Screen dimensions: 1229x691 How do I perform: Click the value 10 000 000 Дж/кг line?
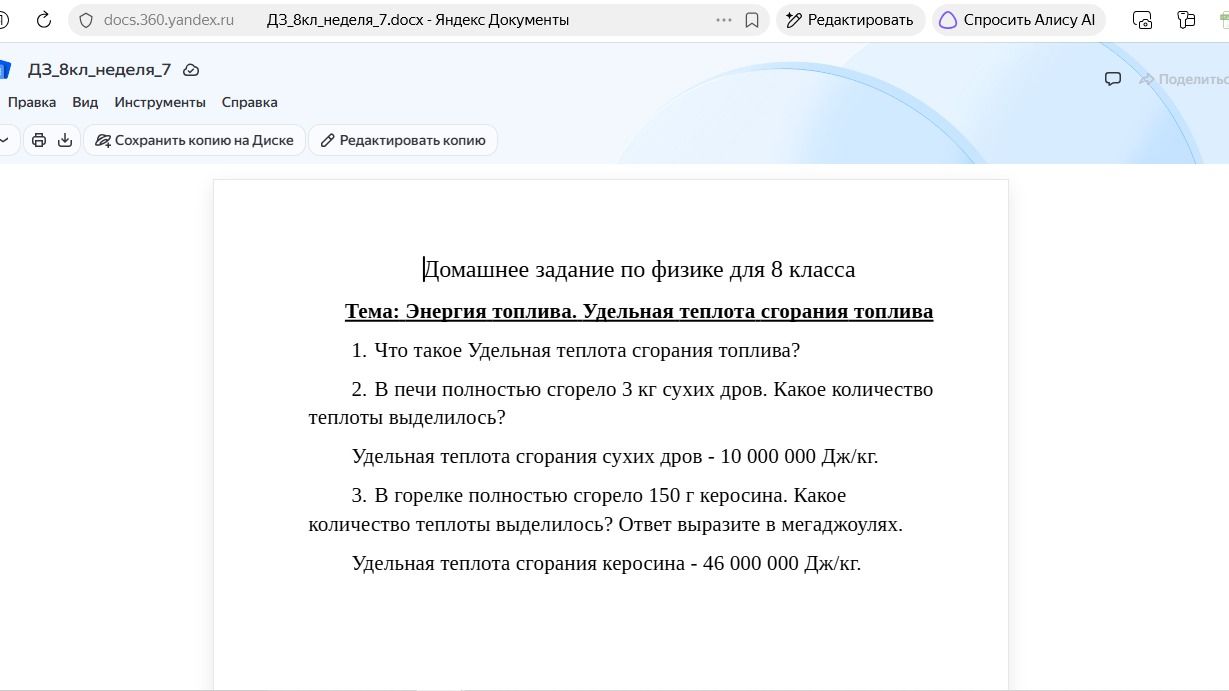point(615,457)
